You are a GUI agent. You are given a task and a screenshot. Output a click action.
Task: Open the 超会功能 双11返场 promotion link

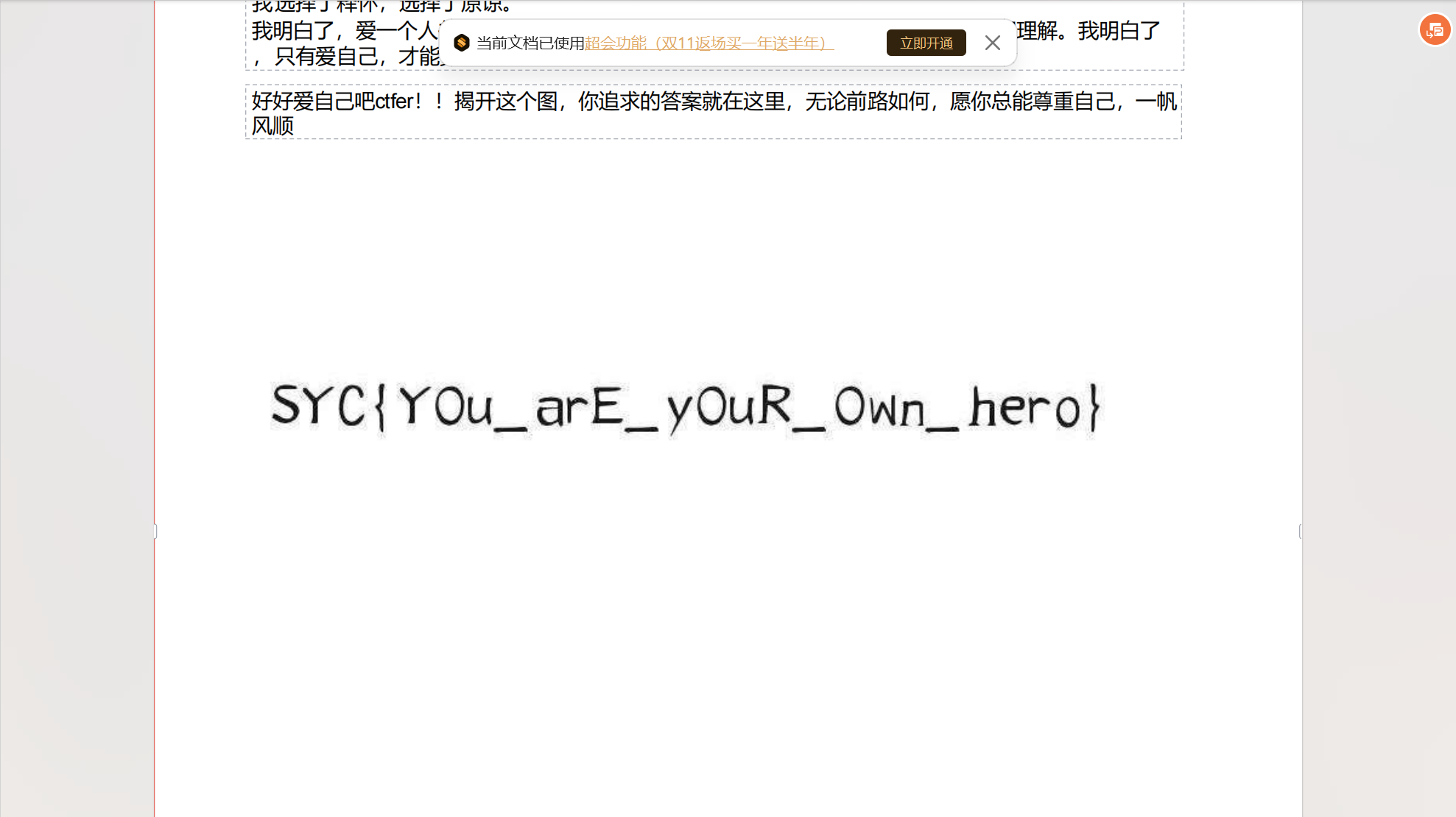click(708, 43)
